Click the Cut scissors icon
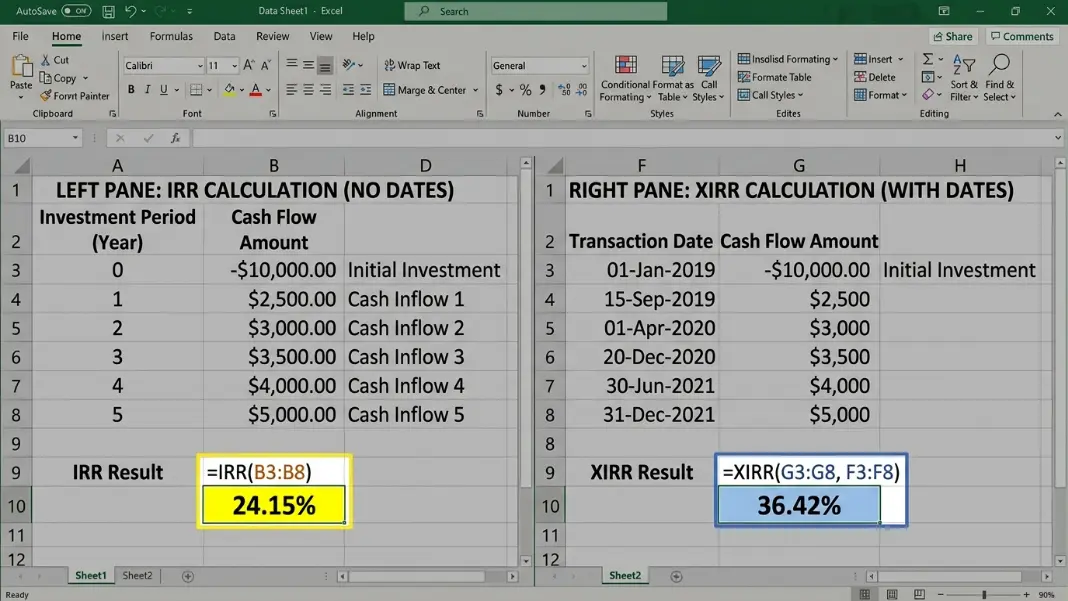The image size is (1068, 601). pyautogui.click(x=46, y=60)
